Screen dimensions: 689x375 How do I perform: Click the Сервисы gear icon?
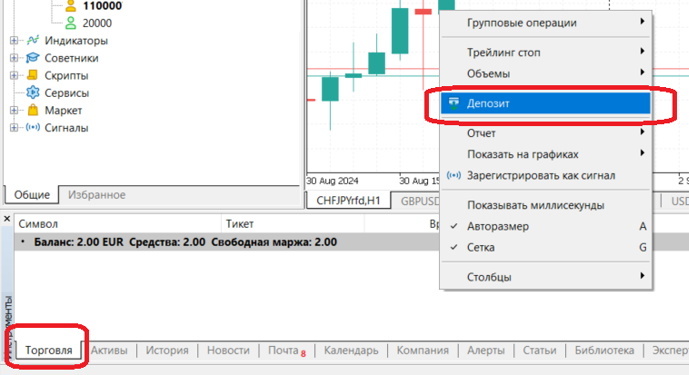point(33,92)
